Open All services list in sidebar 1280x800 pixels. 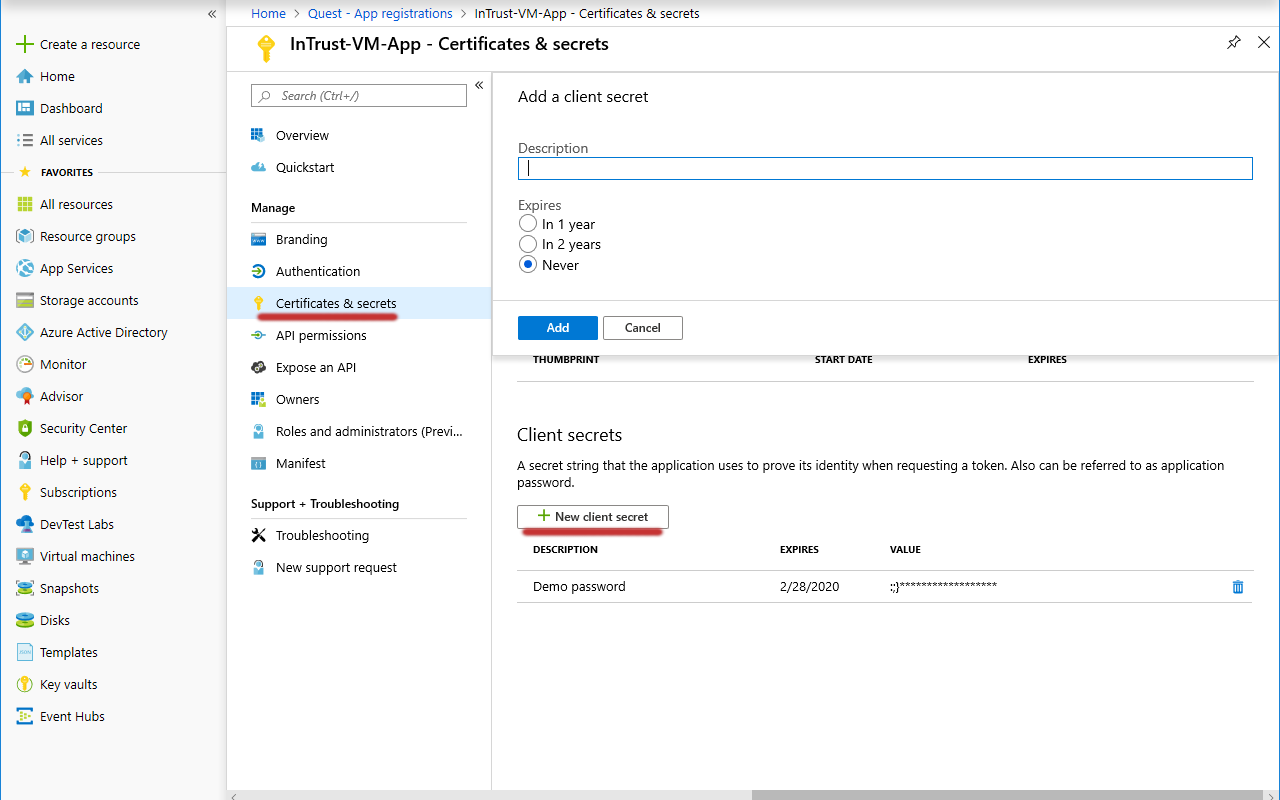click(71, 140)
